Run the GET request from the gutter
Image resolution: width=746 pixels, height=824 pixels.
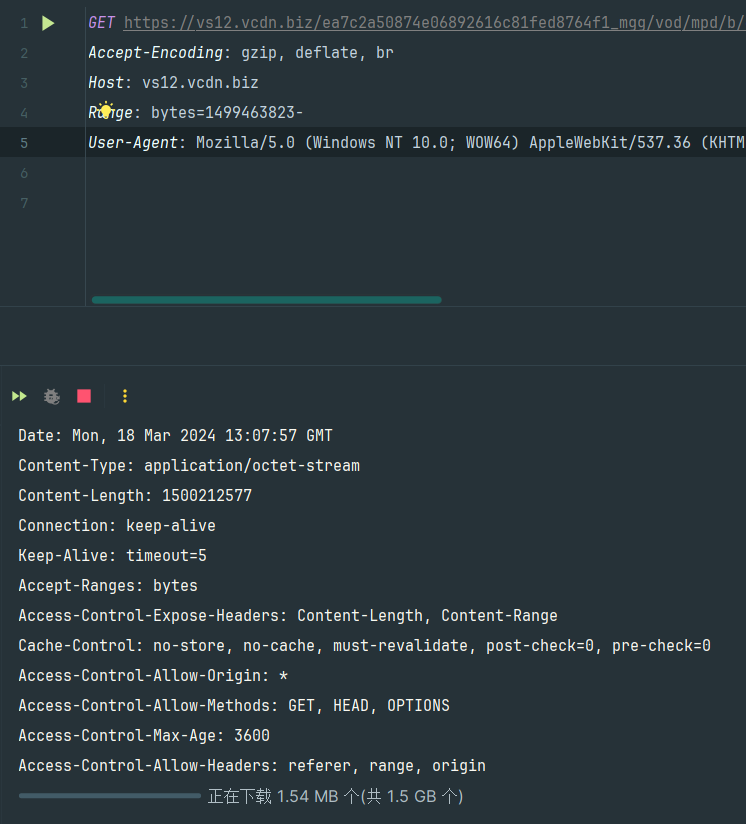pos(48,23)
